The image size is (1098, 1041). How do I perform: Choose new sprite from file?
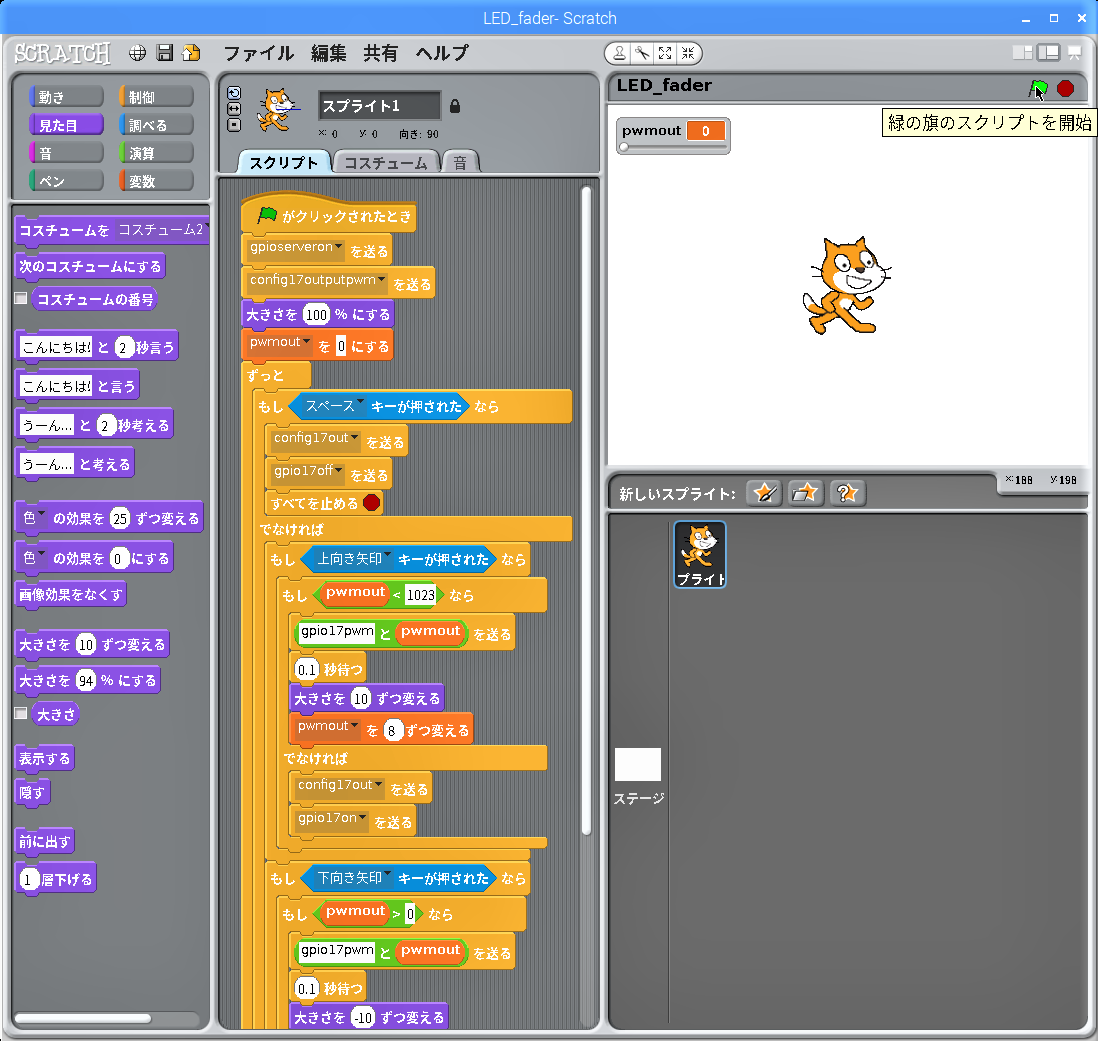[805, 493]
